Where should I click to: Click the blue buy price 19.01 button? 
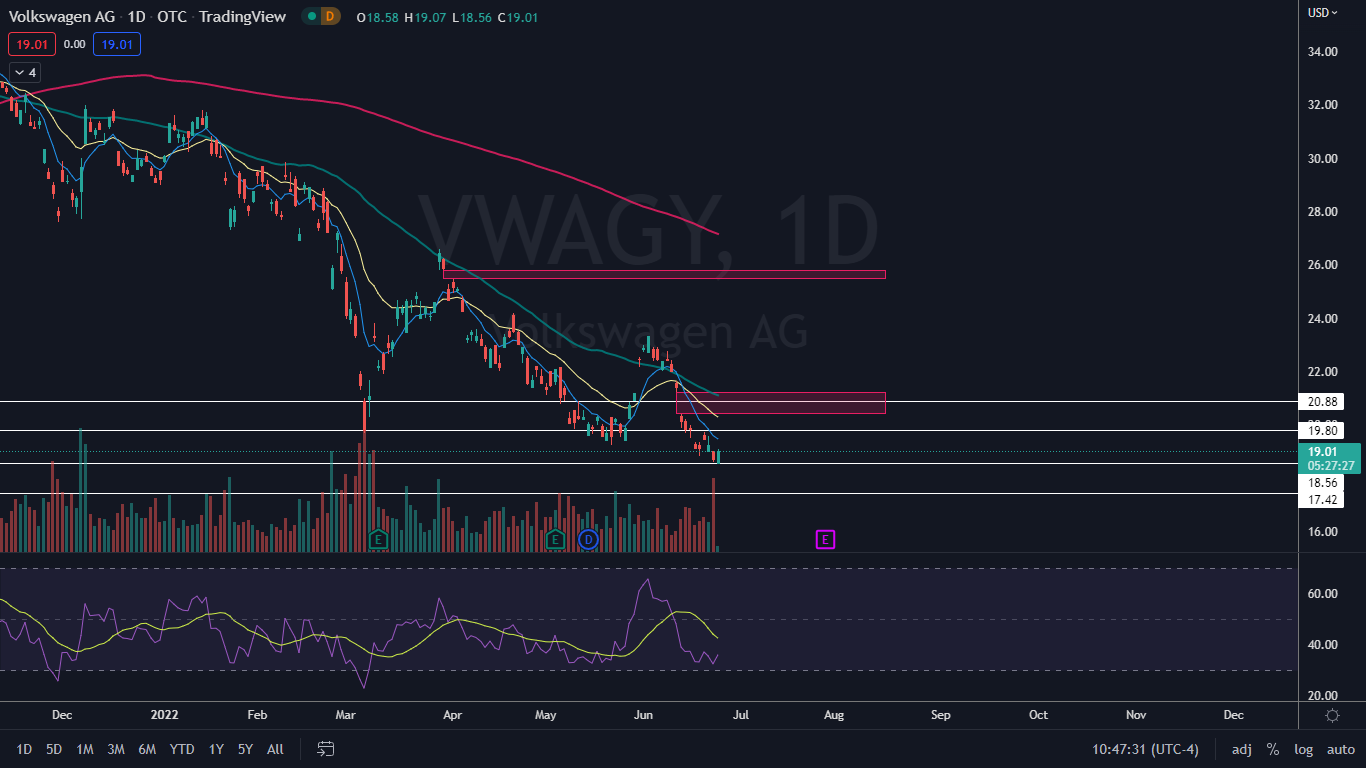point(117,44)
